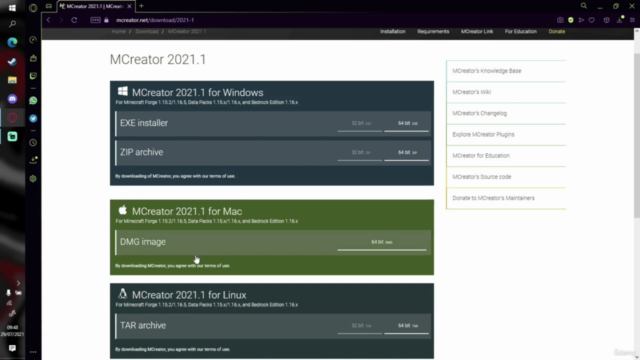Screen dimensions: 640x360
Task: Go back with browser back arrow
Action: tap(48, 20)
